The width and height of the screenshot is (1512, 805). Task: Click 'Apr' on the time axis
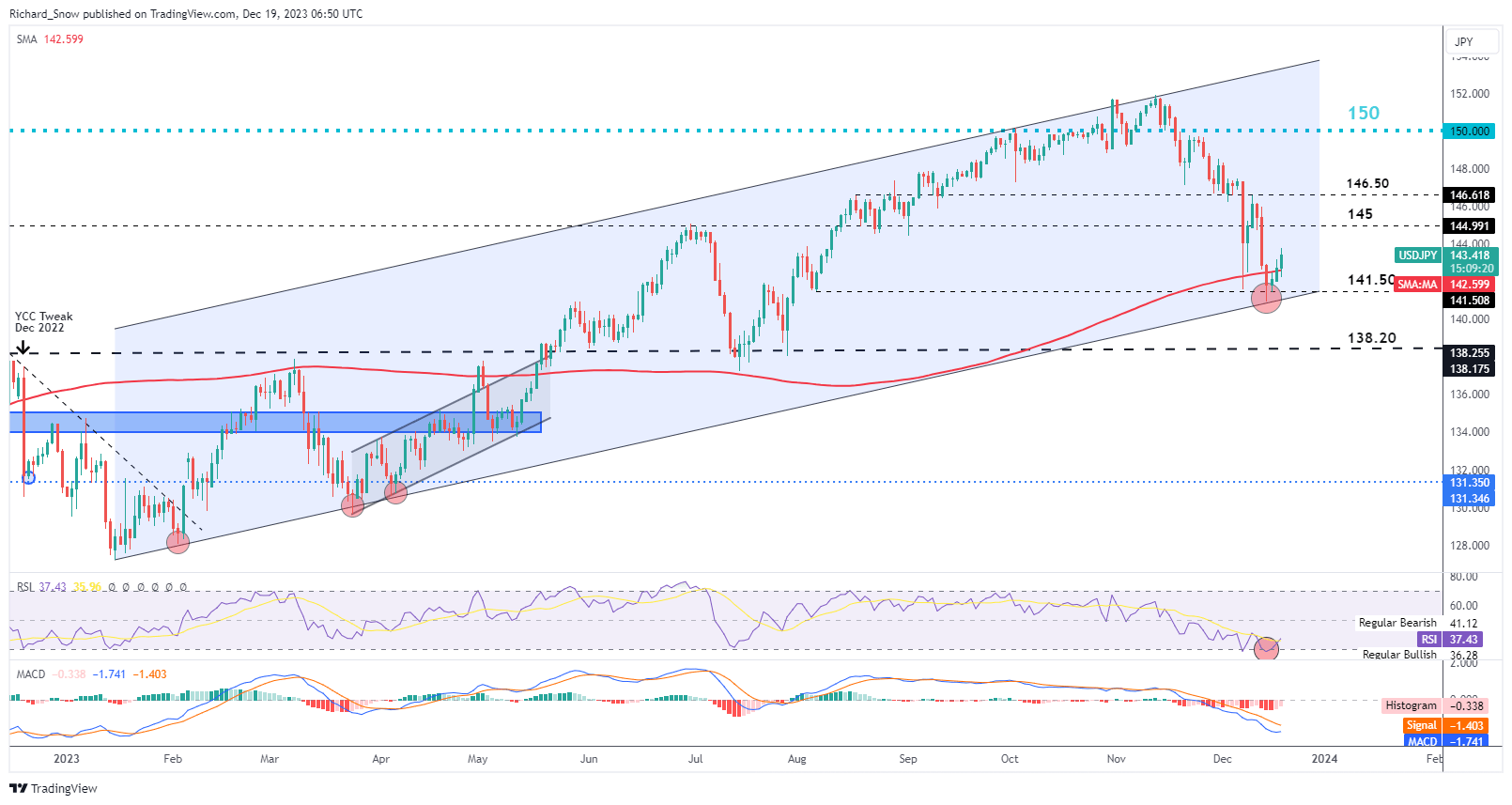[380, 759]
